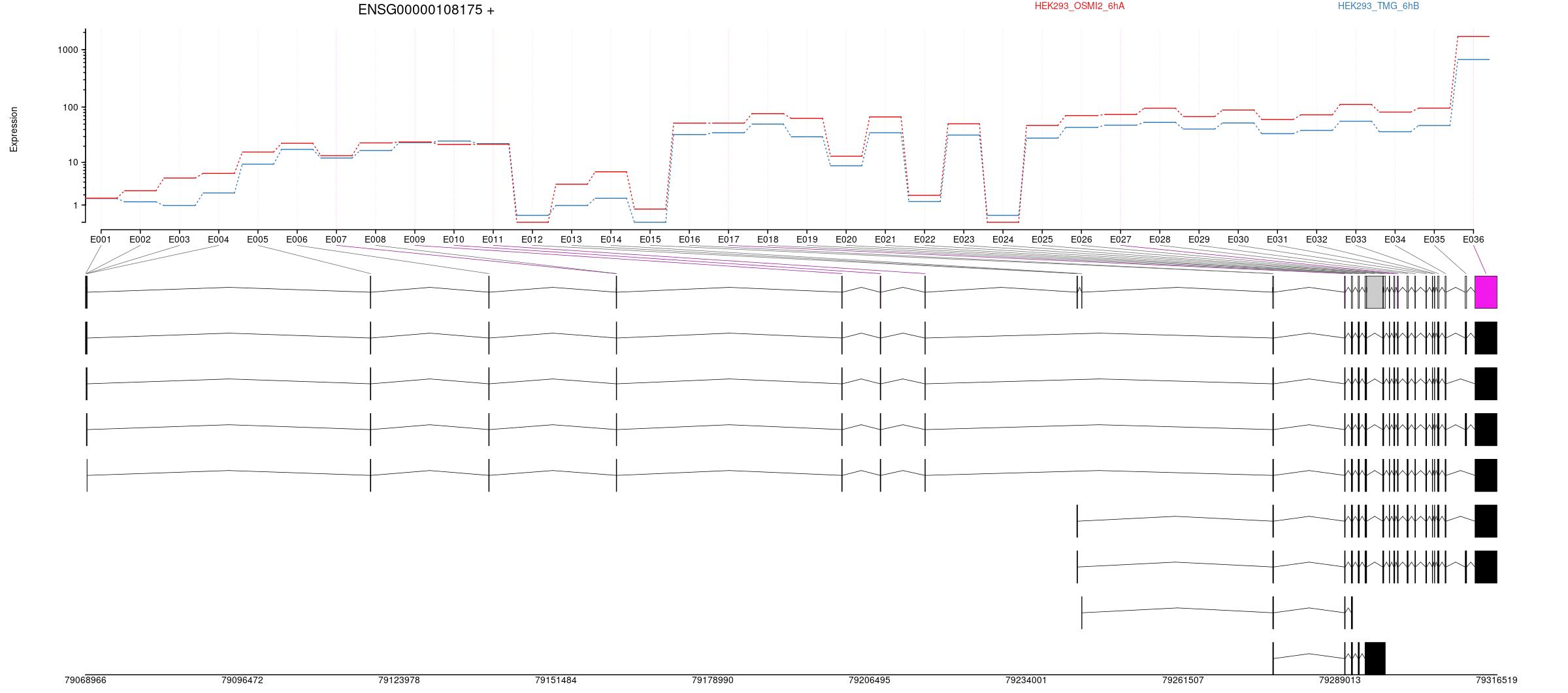Choose exon label E012
The image size is (1568, 693).
[532, 239]
